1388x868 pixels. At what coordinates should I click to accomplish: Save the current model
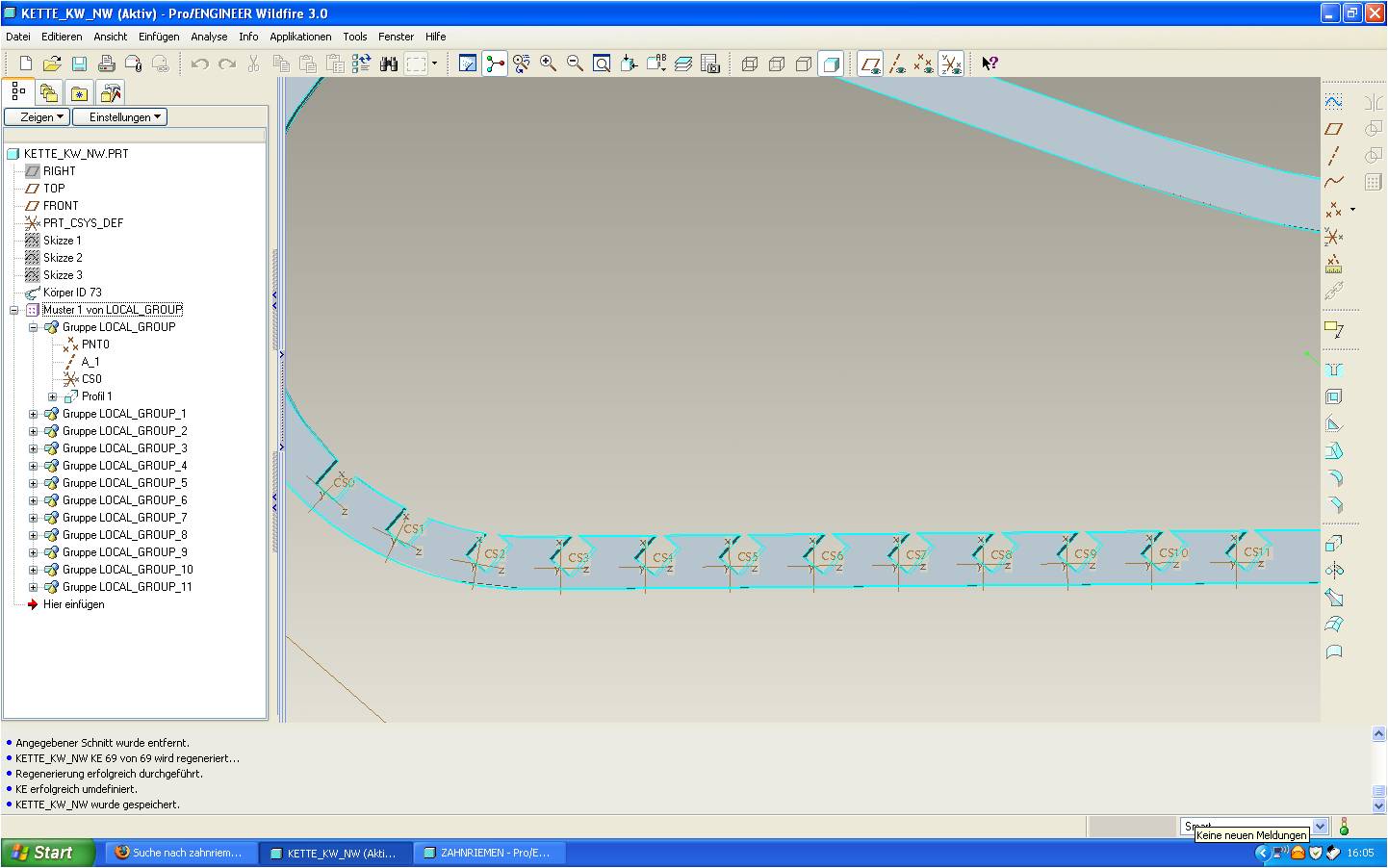(79, 64)
